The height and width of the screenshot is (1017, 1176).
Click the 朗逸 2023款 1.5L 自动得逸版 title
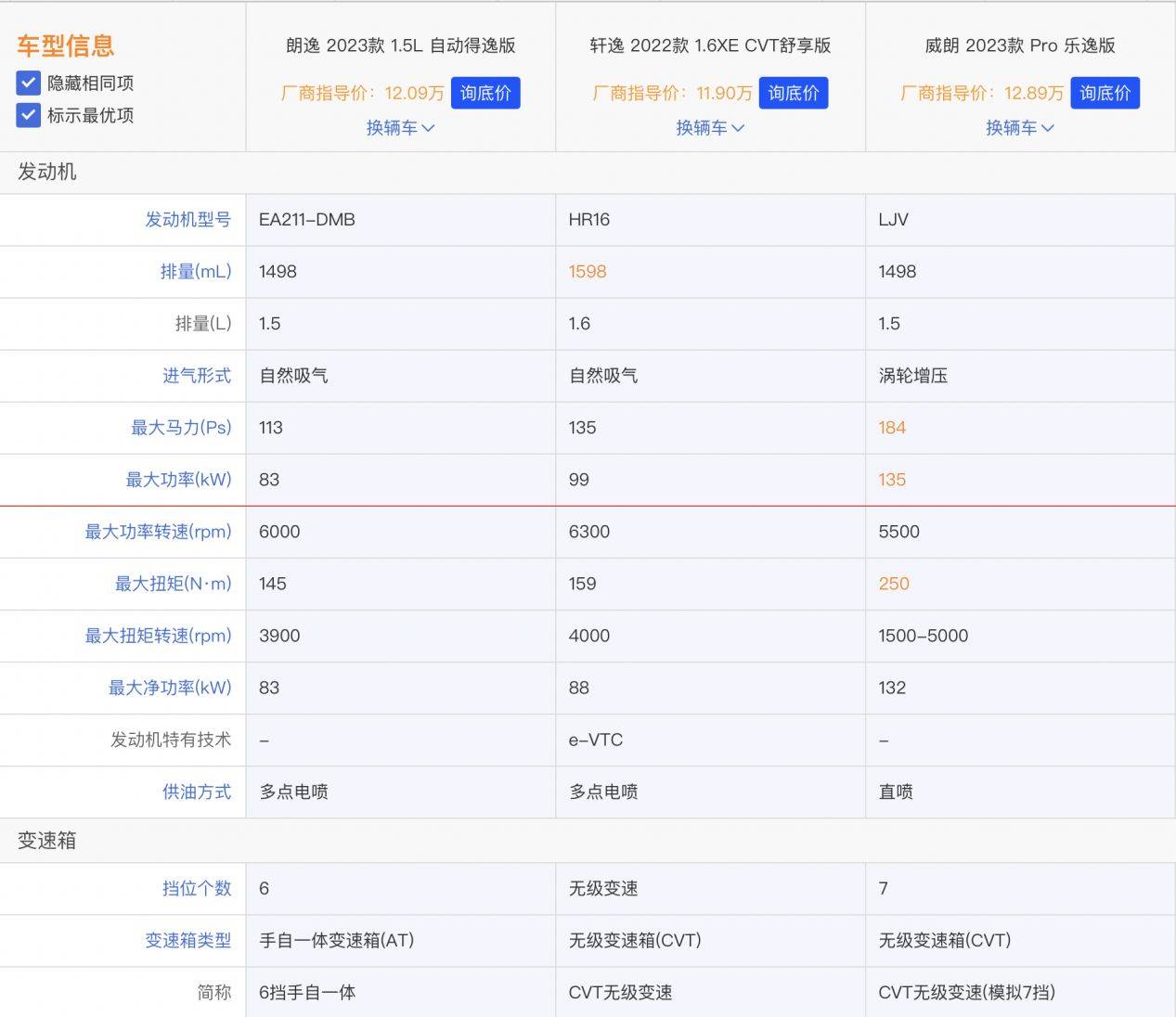400,45
